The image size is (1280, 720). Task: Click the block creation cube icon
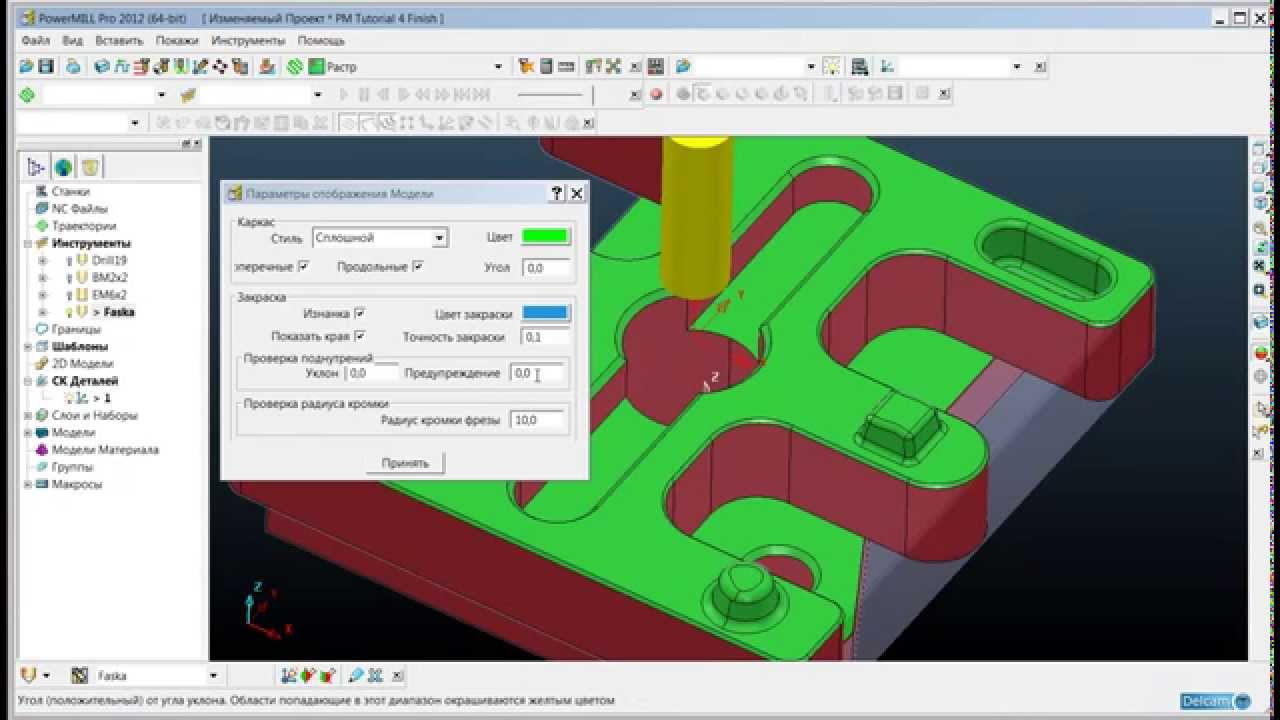101,67
